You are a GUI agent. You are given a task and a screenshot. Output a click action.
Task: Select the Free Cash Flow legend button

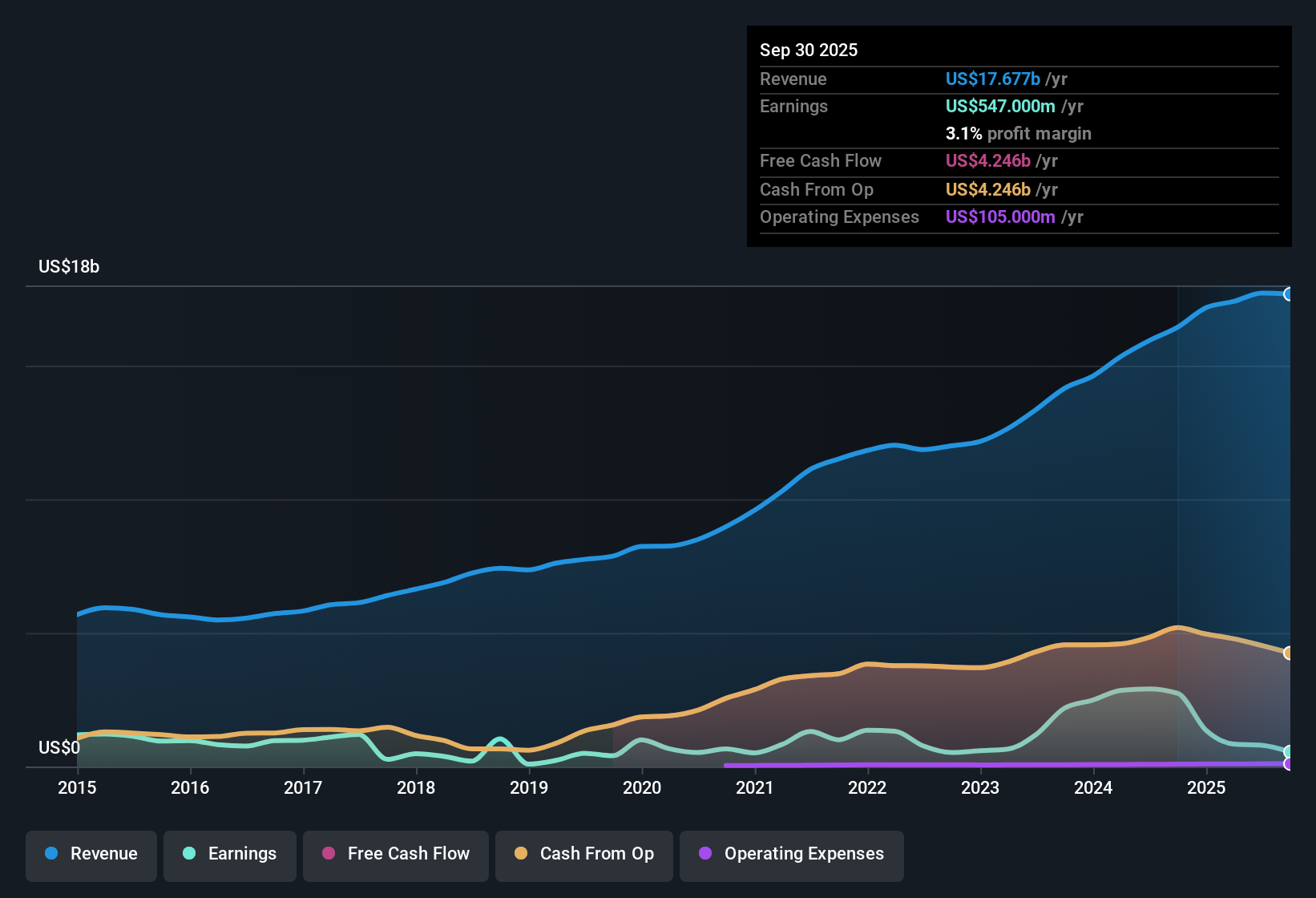click(x=395, y=854)
